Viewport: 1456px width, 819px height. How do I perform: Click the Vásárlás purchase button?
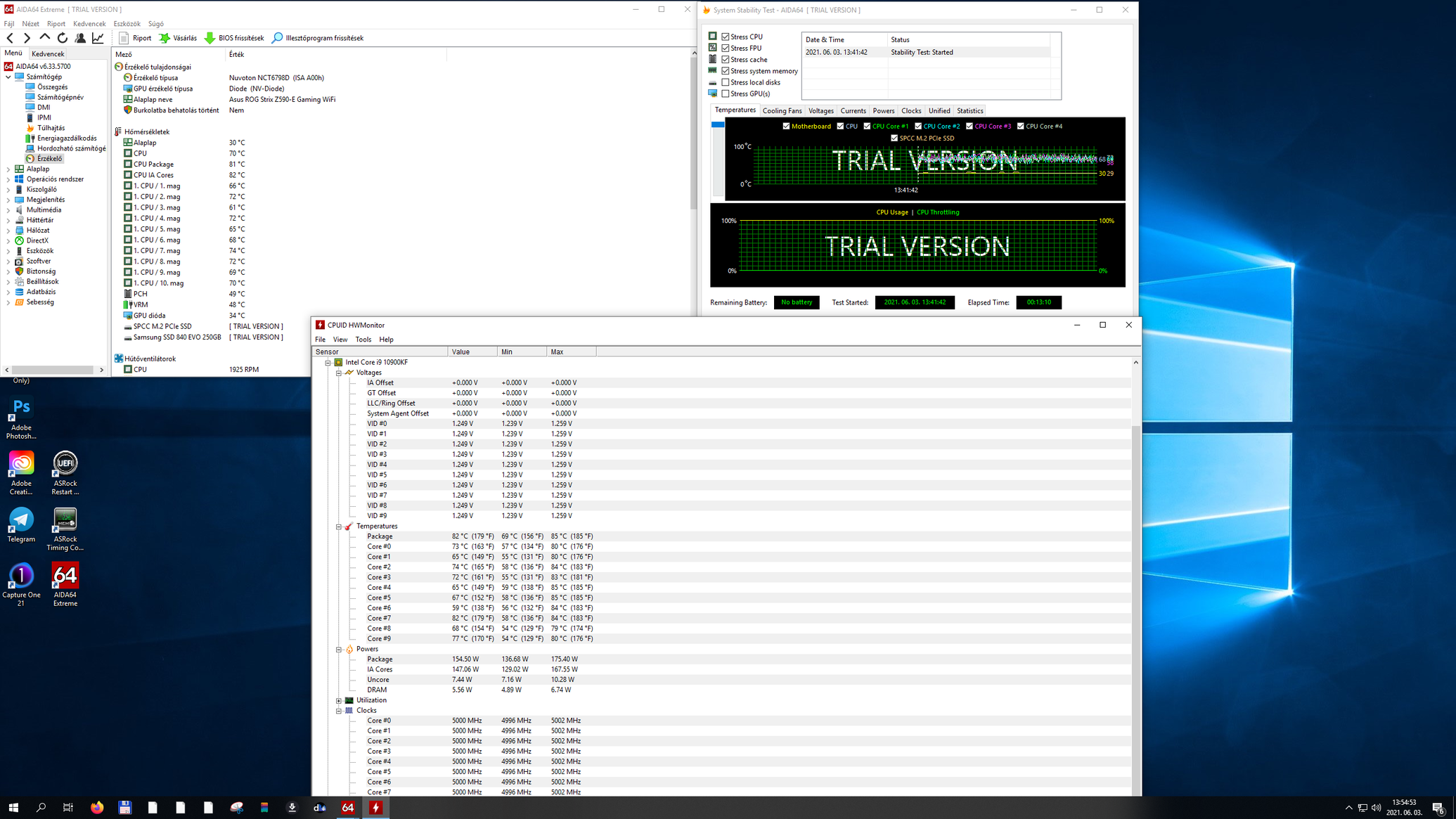coord(178,38)
